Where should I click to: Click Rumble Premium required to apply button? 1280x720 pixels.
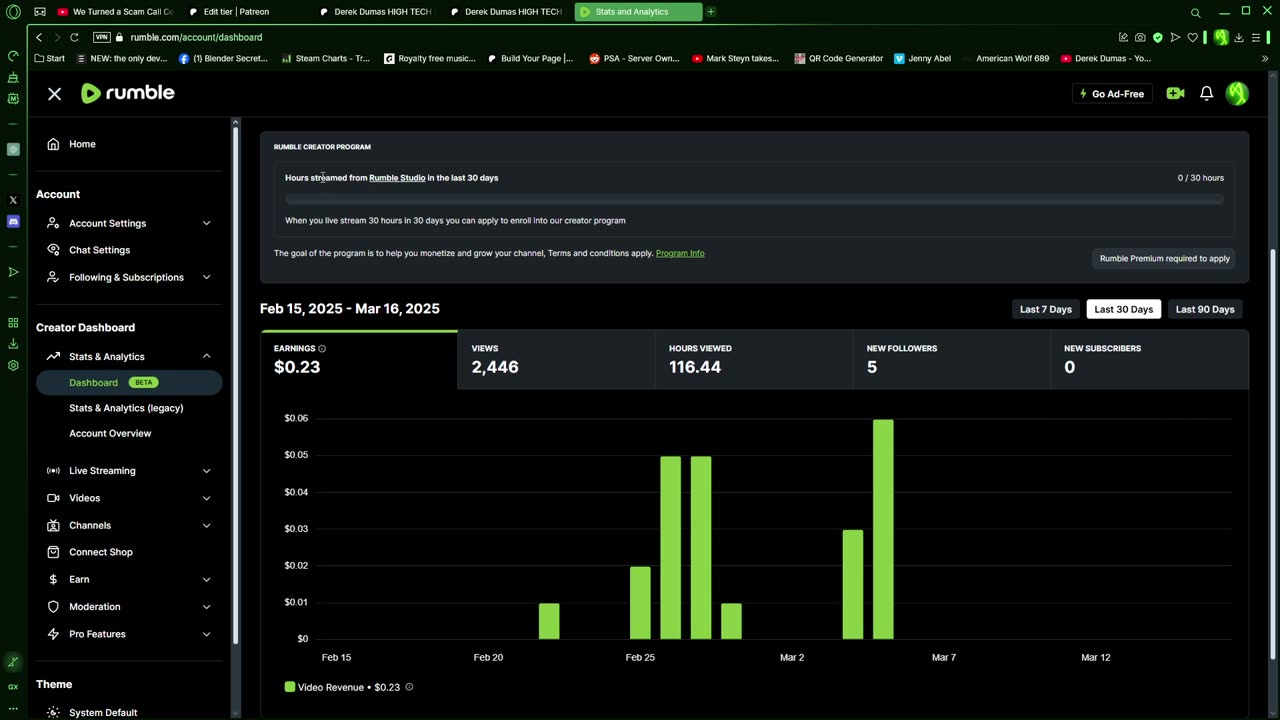tap(1164, 258)
